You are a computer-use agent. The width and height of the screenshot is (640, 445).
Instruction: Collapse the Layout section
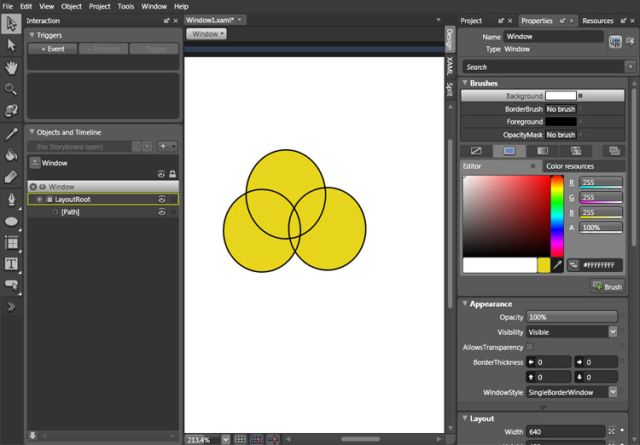tap(465, 418)
